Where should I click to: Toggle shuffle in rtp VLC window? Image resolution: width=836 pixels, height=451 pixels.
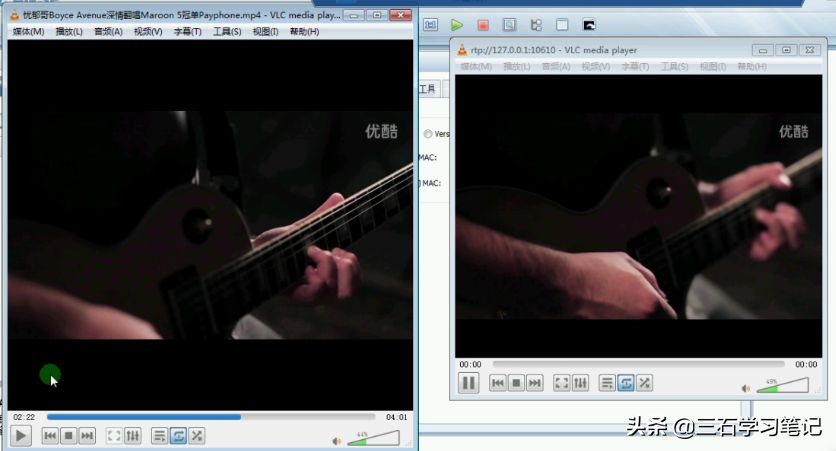pos(645,383)
